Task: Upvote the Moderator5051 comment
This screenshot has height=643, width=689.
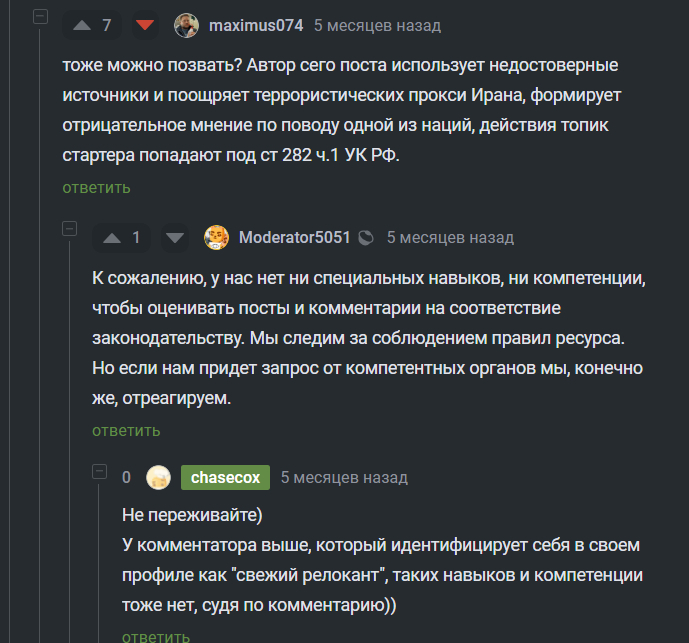Action: pos(111,238)
